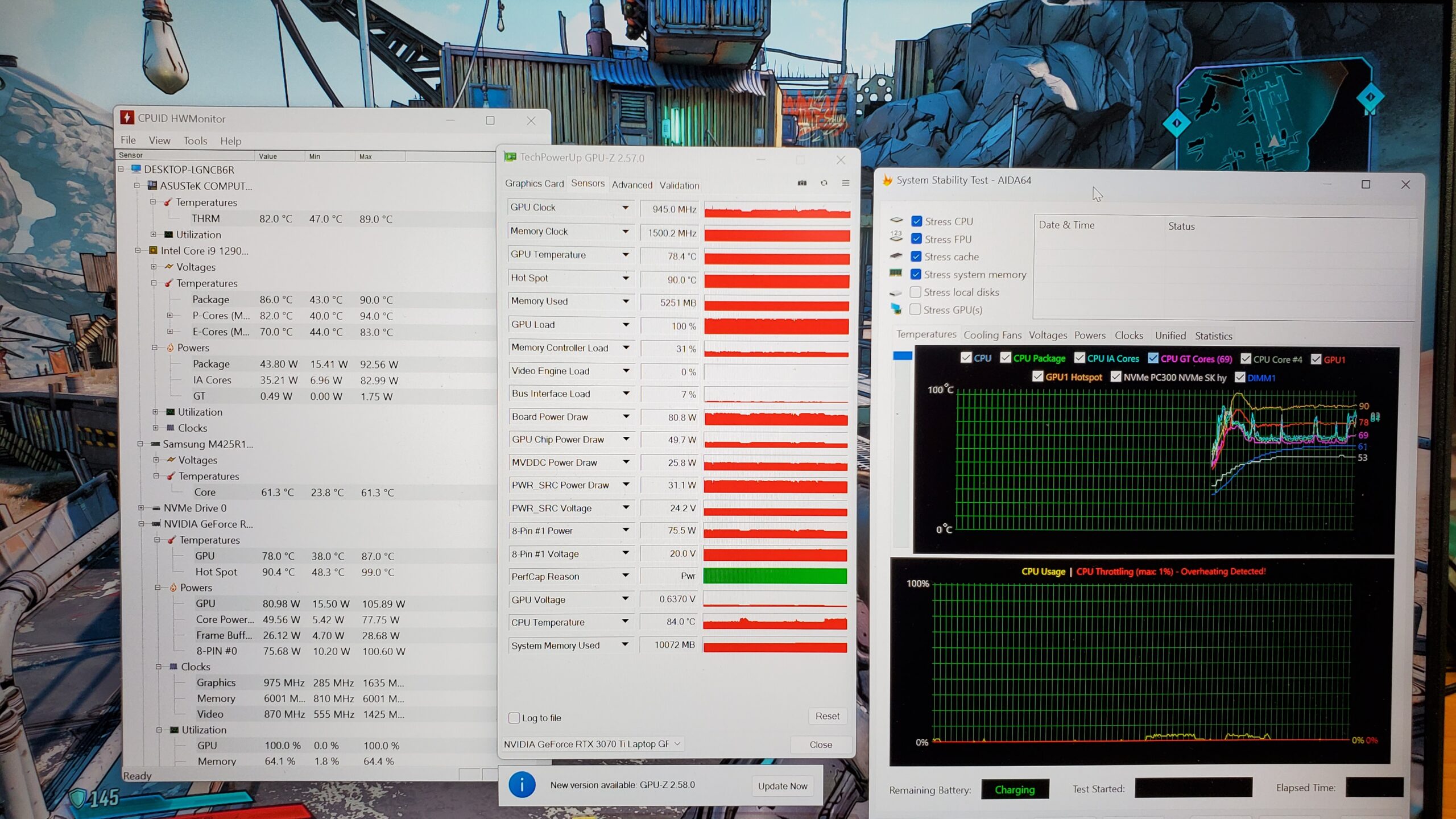Click the Stress system memory RAM icon
The height and width of the screenshot is (819, 1456).
click(x=896, y=274)
